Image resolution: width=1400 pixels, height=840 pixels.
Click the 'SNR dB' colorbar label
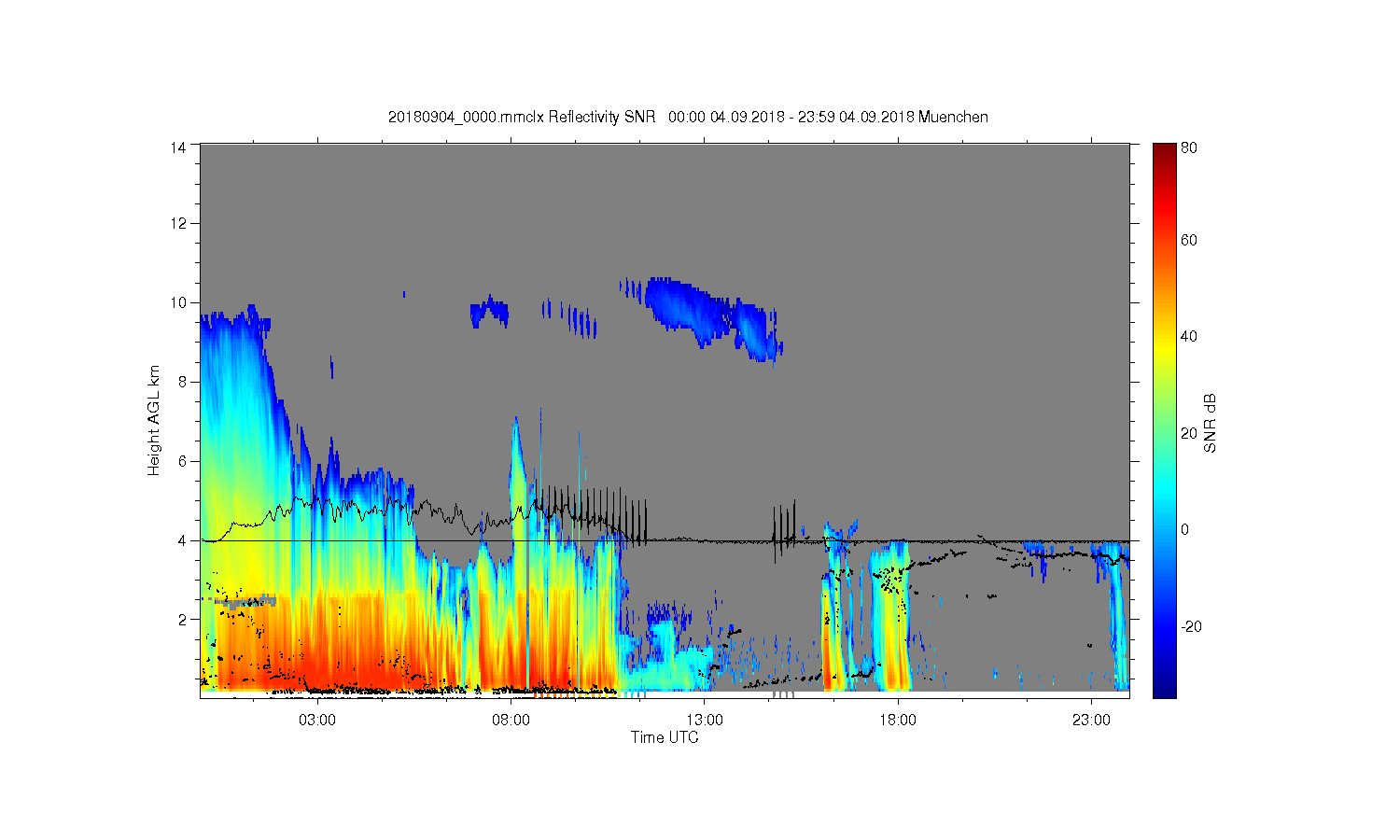pos(1210,423)
